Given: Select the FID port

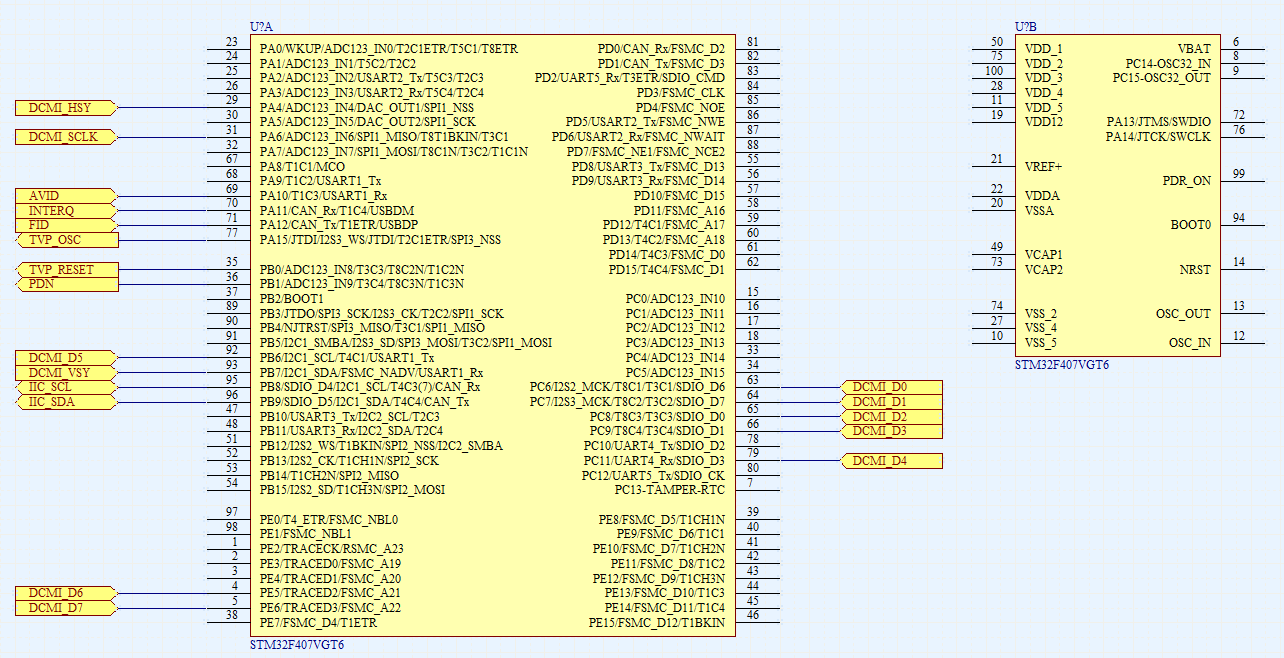Looking at the screenshot, I should 67,225.
